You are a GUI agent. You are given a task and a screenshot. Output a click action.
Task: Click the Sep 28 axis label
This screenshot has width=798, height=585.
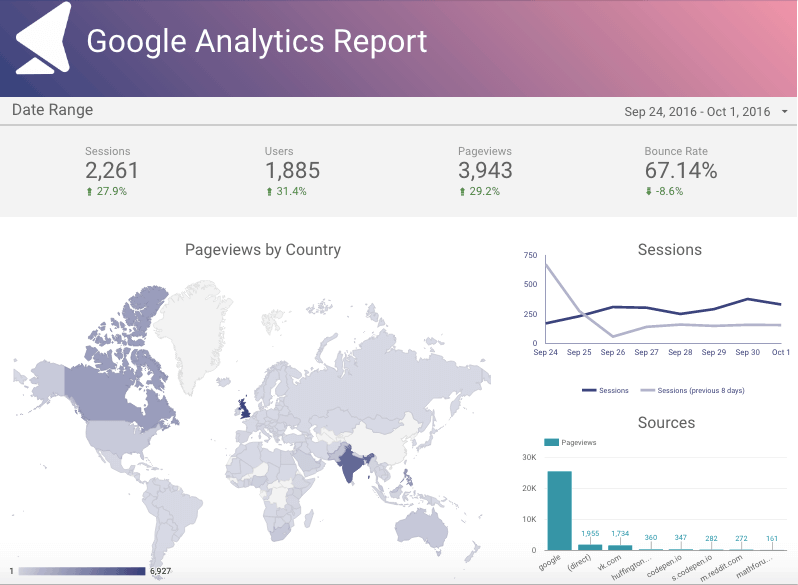(680, 352)
